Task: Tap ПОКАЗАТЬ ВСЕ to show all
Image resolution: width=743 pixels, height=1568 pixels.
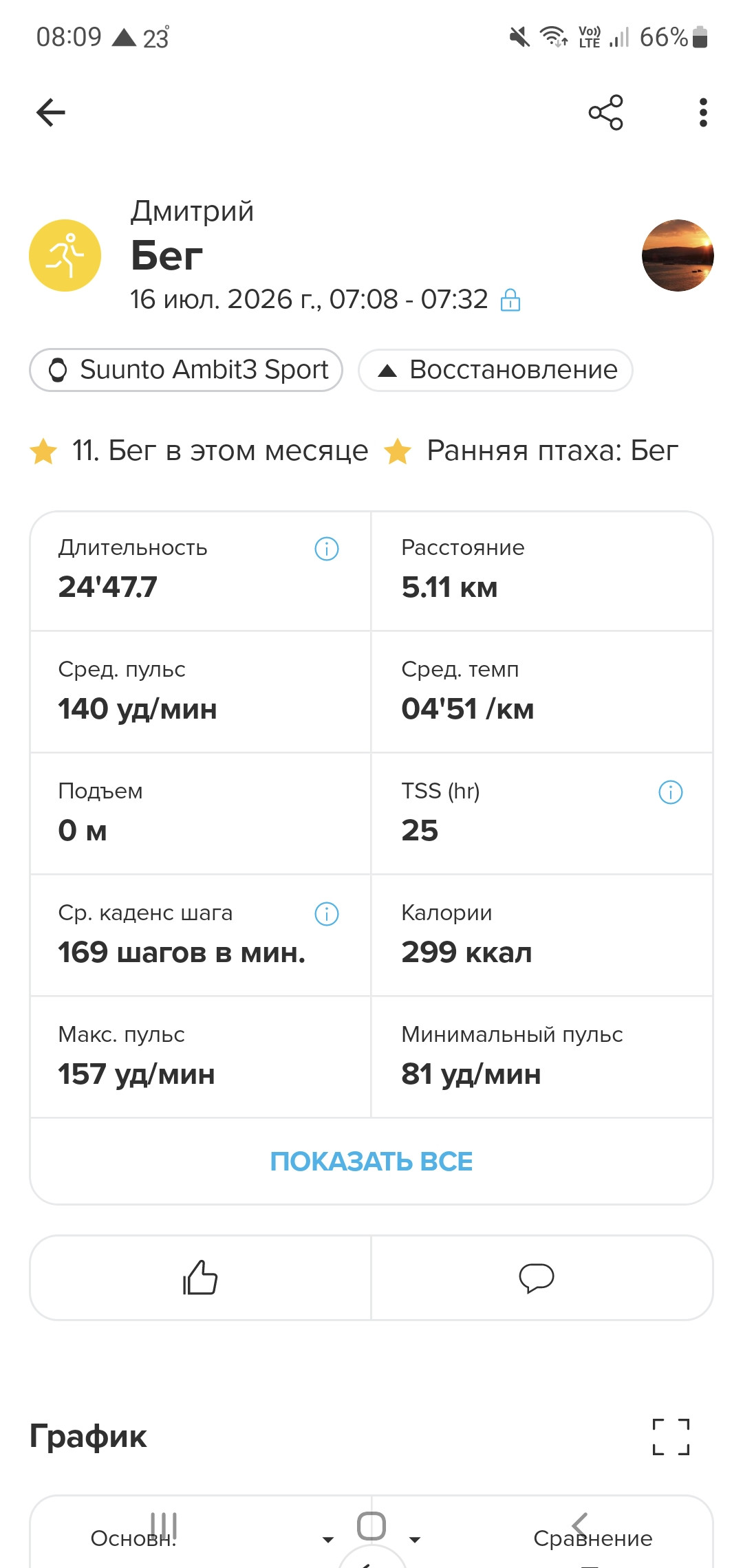Action: point(371,1162)
